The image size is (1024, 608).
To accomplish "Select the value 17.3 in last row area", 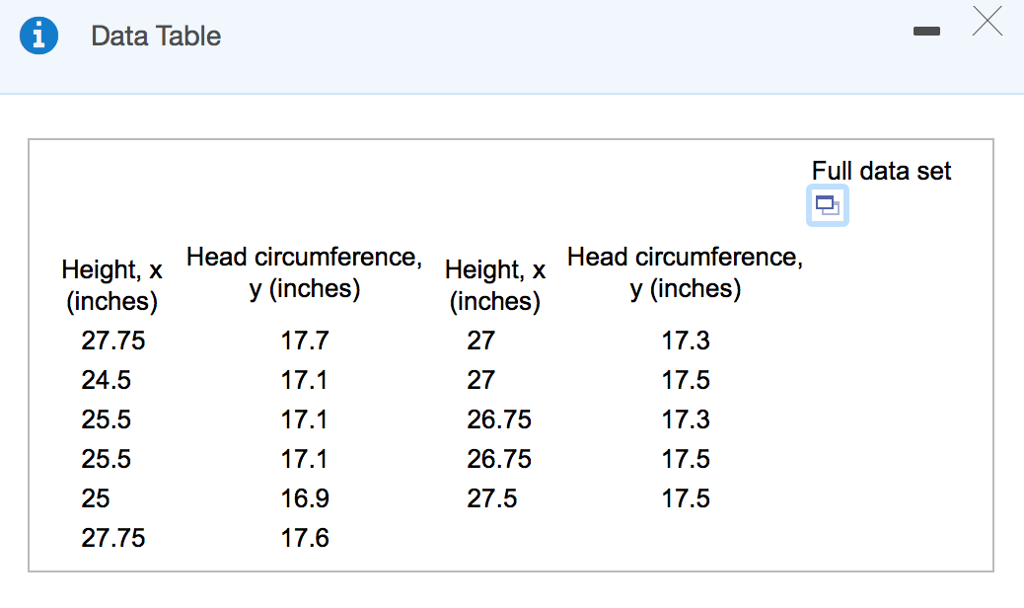I will [686, 419].
